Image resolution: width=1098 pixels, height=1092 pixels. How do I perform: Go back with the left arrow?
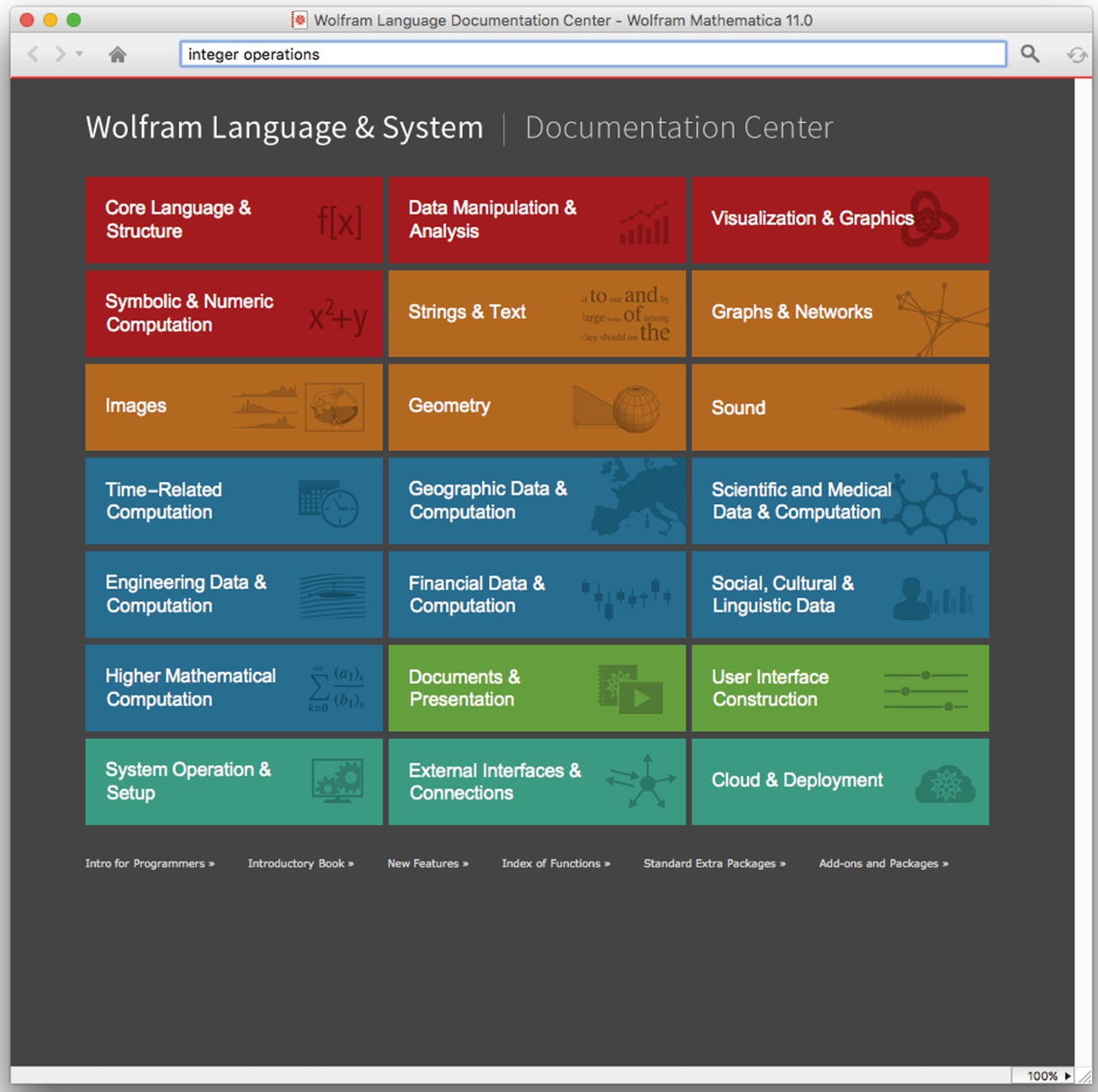click(34, 55)
